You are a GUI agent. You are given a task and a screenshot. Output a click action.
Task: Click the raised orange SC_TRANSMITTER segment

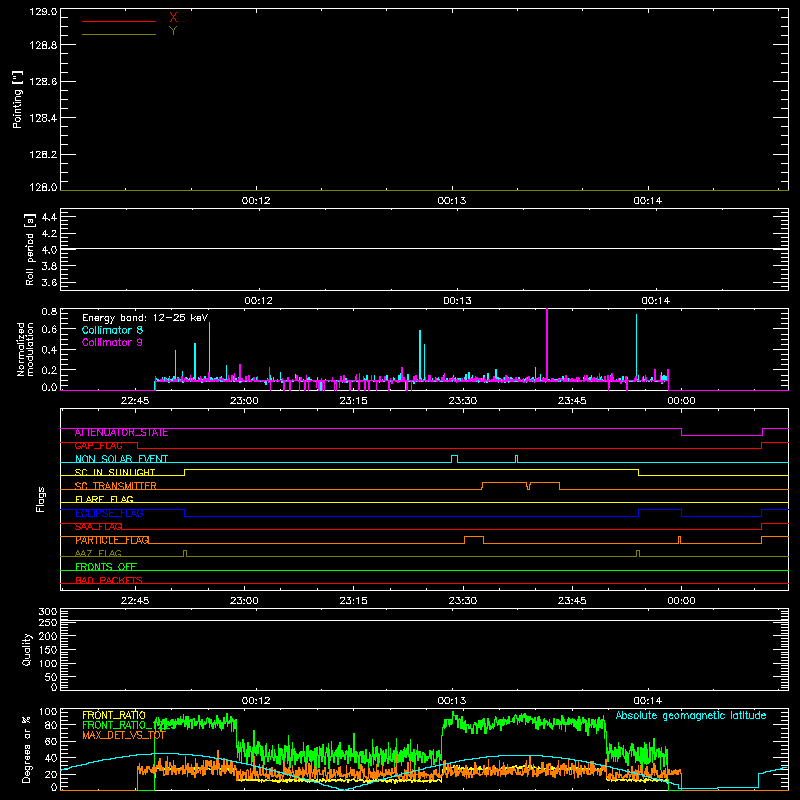(x=520, y=484)
